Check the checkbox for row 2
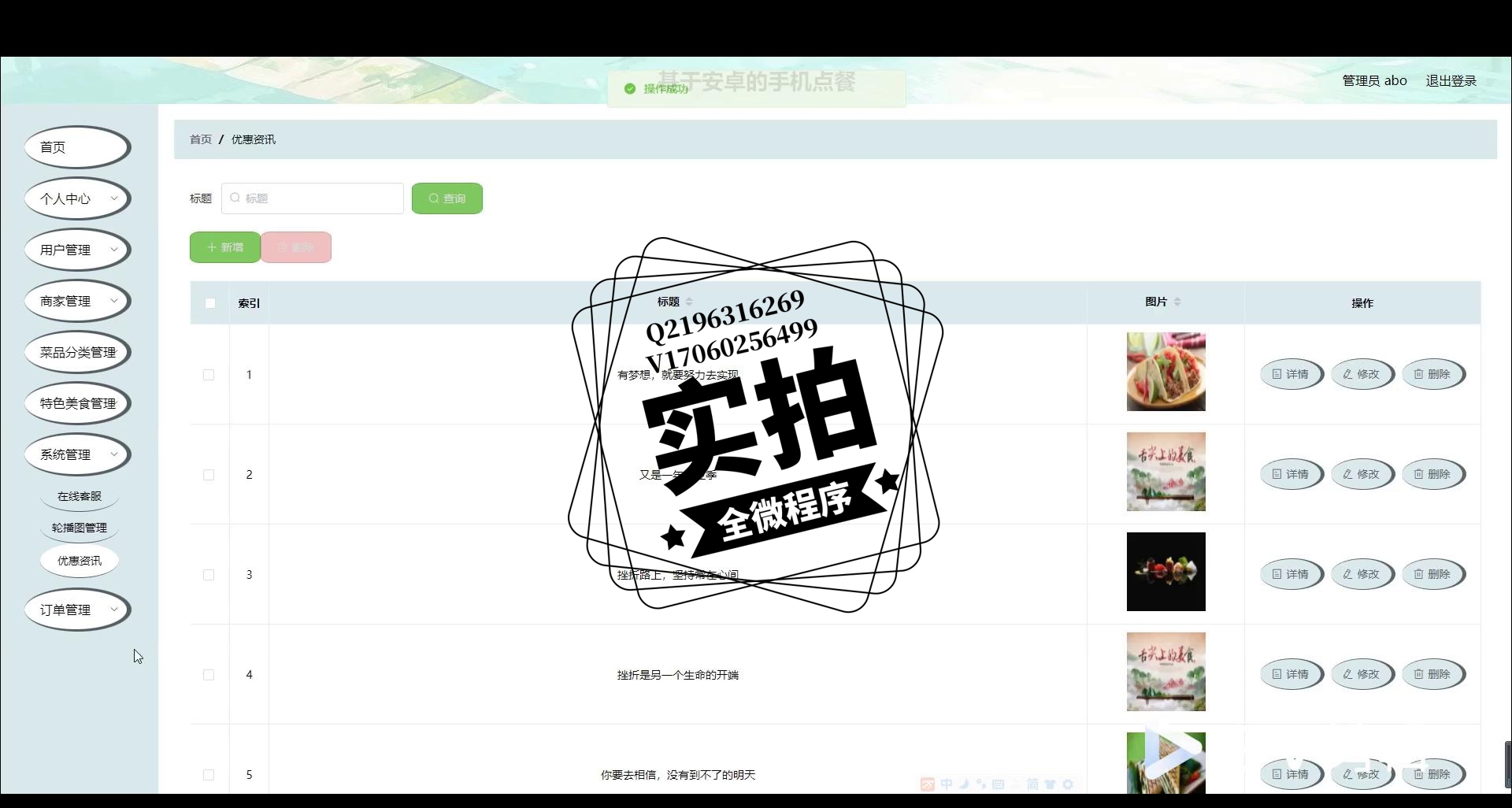 (209, 475)
